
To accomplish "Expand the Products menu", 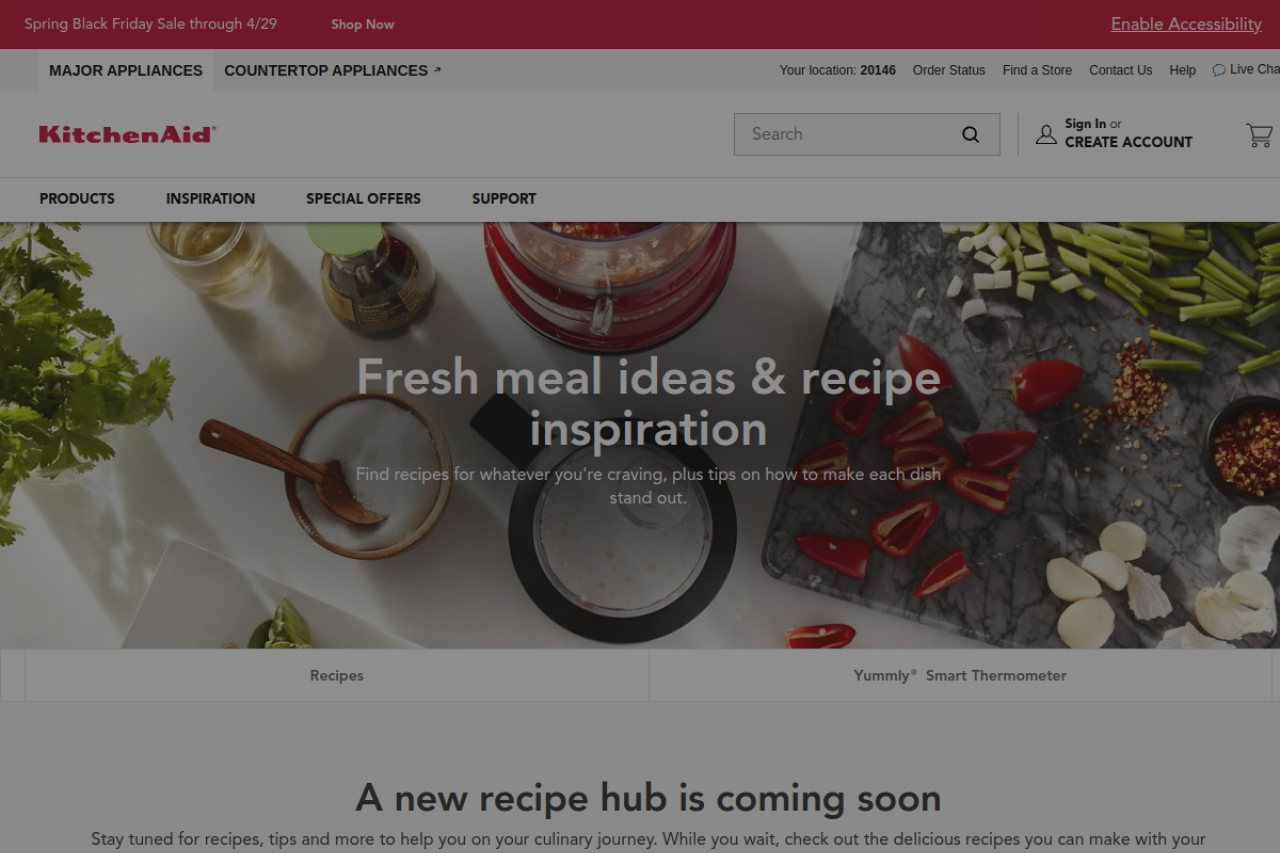I will [x=77, y=198].
